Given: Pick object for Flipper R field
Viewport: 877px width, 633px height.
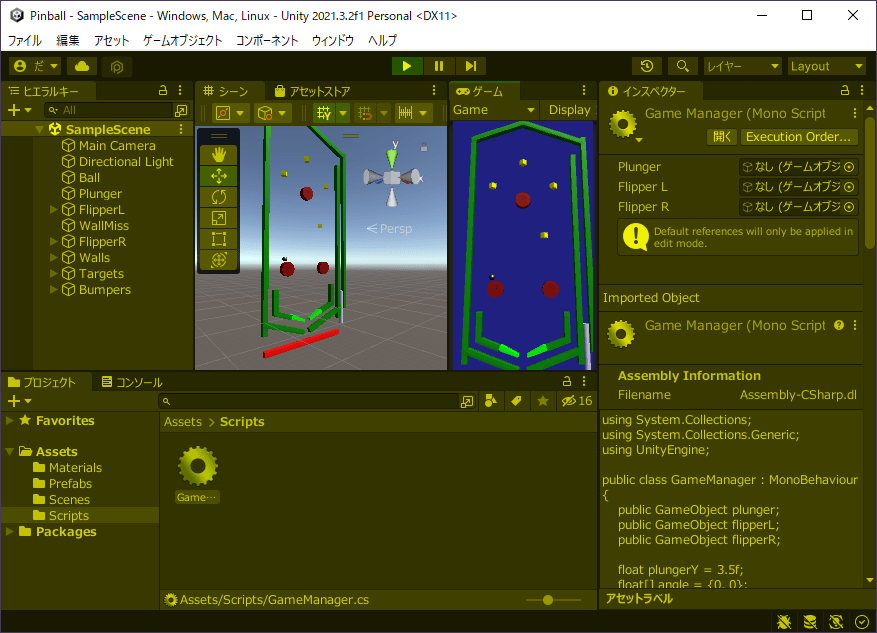Looking at the screenshot, I should tap(849, 207).
